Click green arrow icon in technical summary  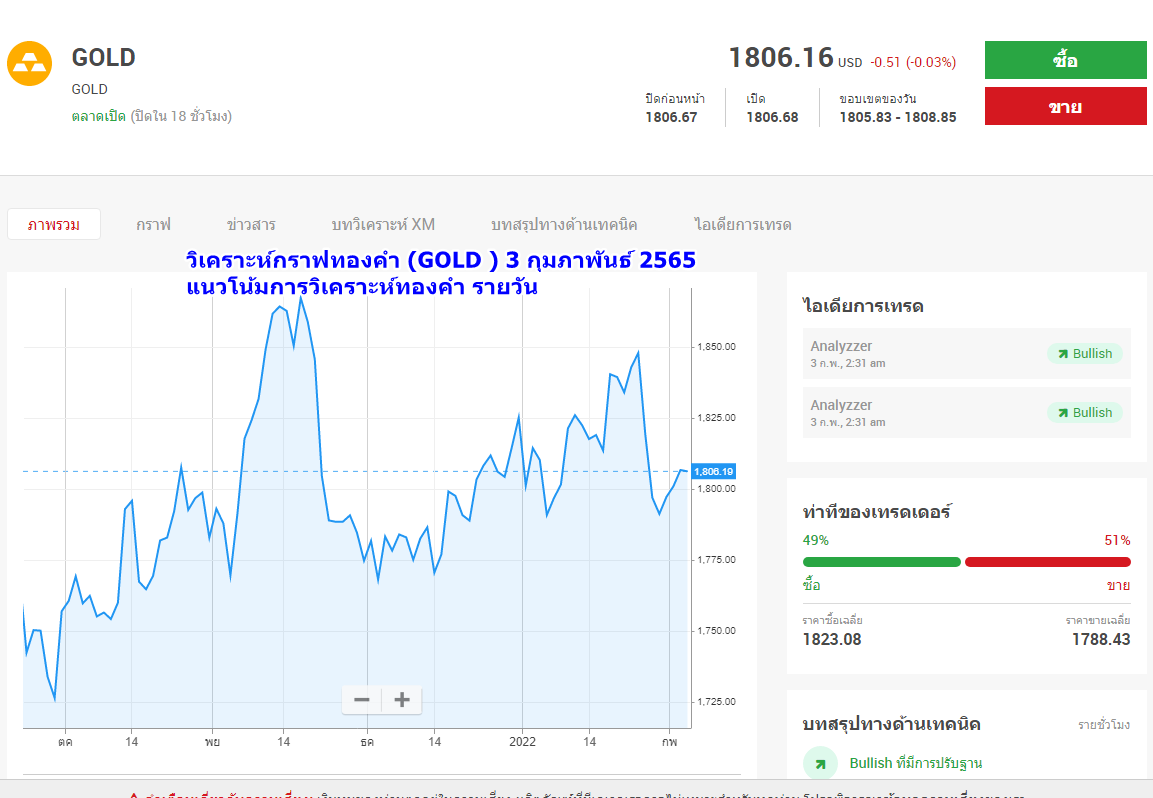click(x=820, y=763)
